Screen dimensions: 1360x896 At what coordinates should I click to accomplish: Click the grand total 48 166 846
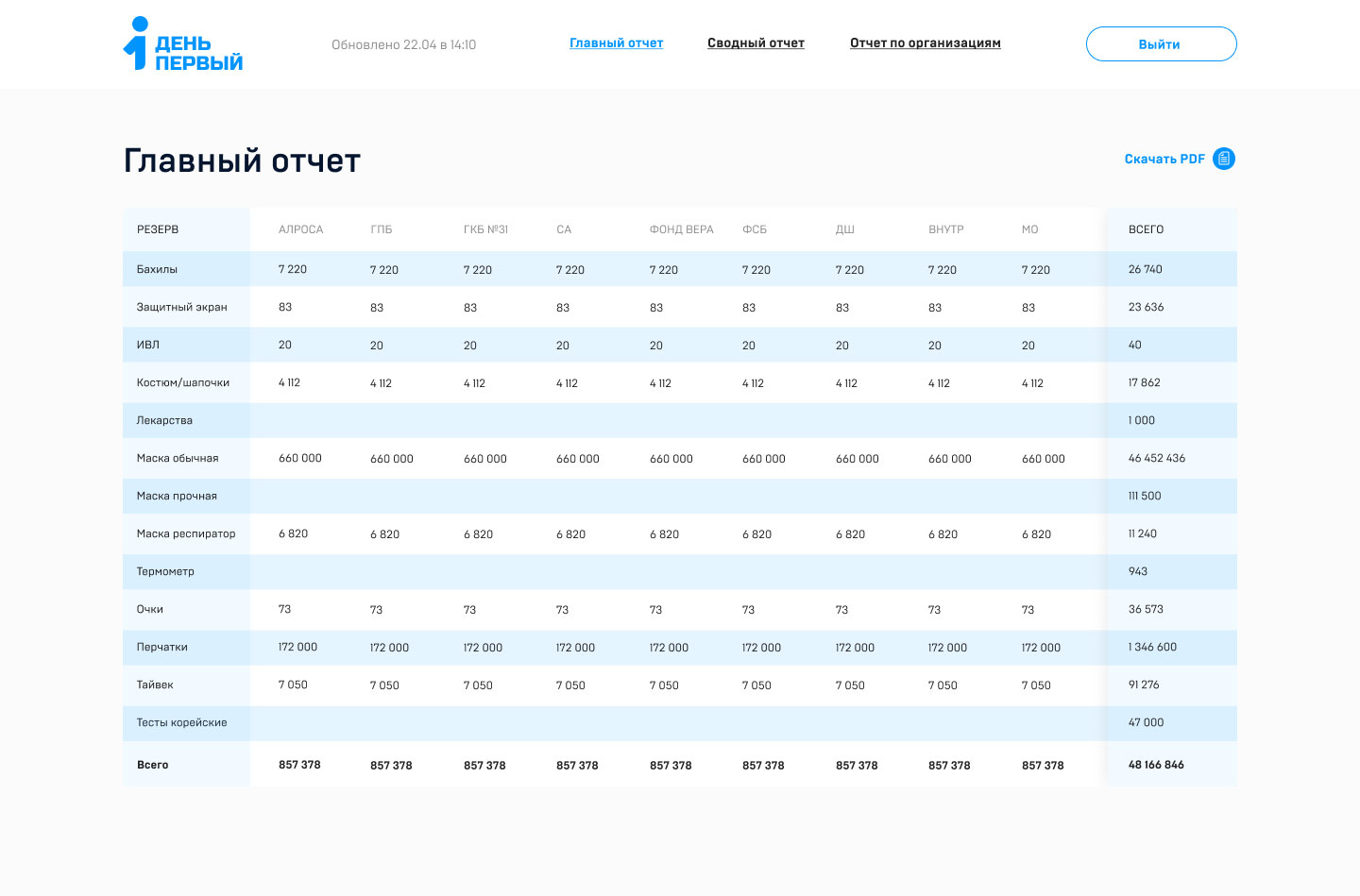click(1156, 765)
